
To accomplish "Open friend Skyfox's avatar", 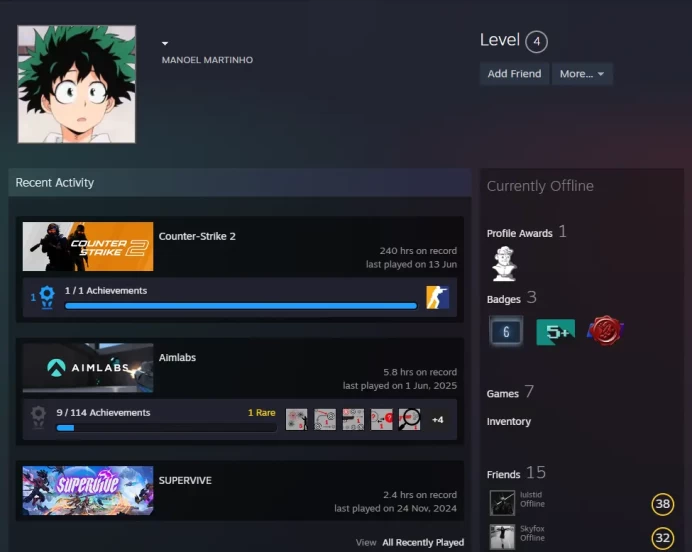I will coord(502,537).
